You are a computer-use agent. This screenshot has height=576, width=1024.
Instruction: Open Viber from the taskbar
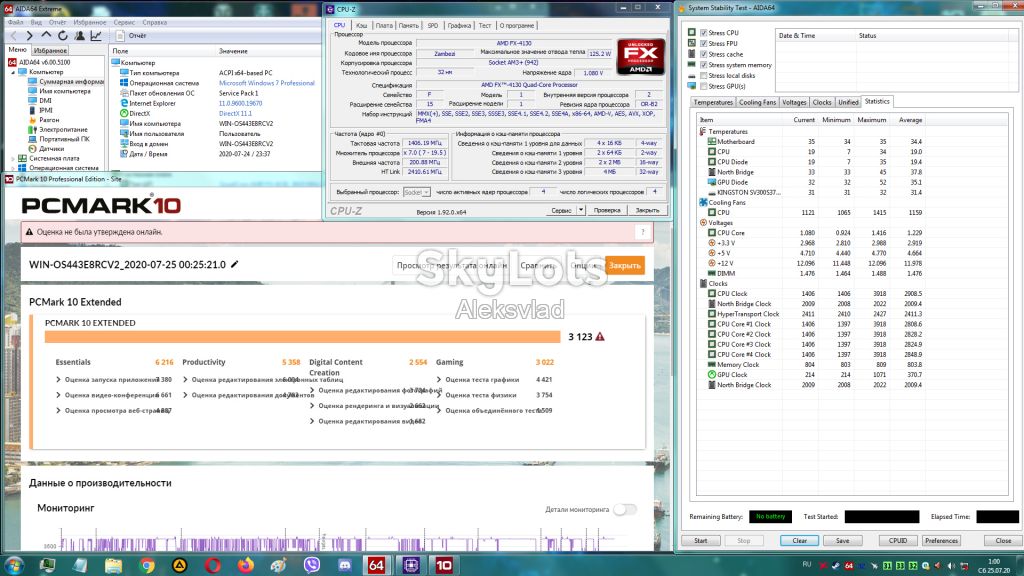tap(312, 566)
